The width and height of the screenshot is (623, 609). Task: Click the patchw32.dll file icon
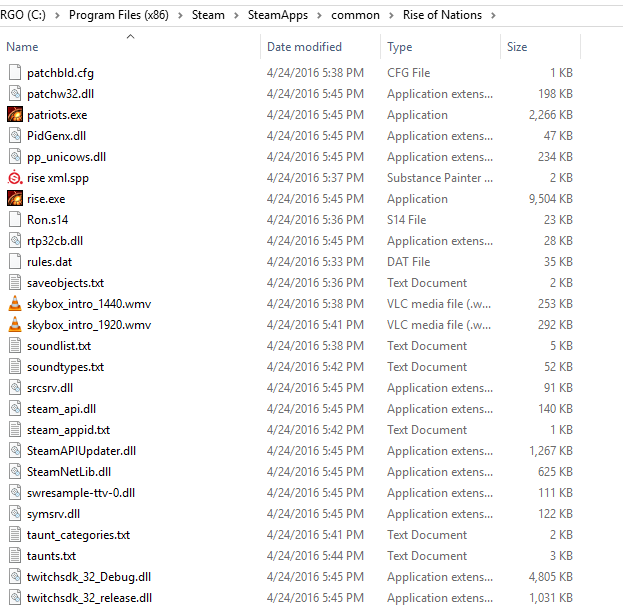click(15, 94)
